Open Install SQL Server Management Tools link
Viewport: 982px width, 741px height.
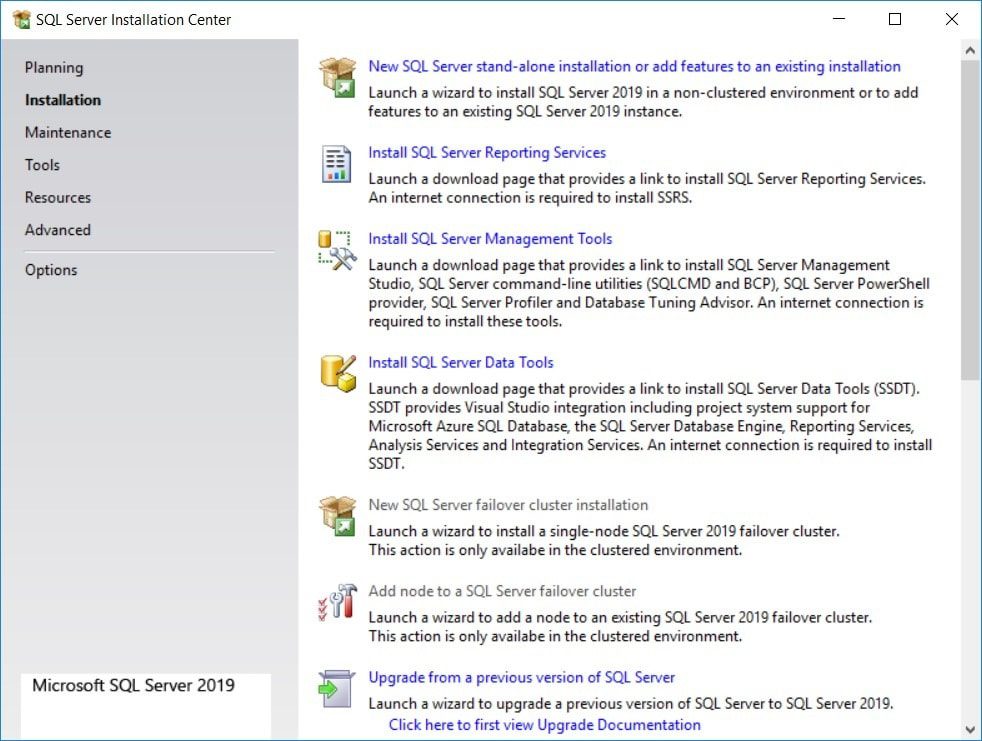[490, 239]
